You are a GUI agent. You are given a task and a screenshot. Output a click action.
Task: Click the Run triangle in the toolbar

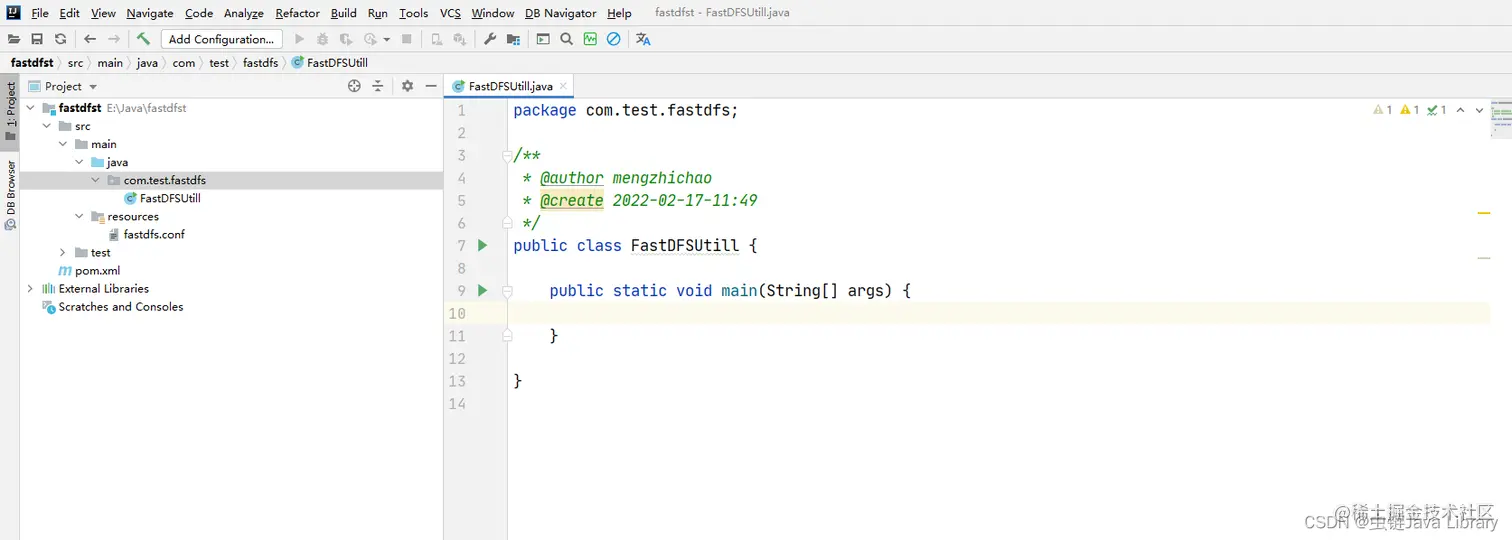[299, 39]
